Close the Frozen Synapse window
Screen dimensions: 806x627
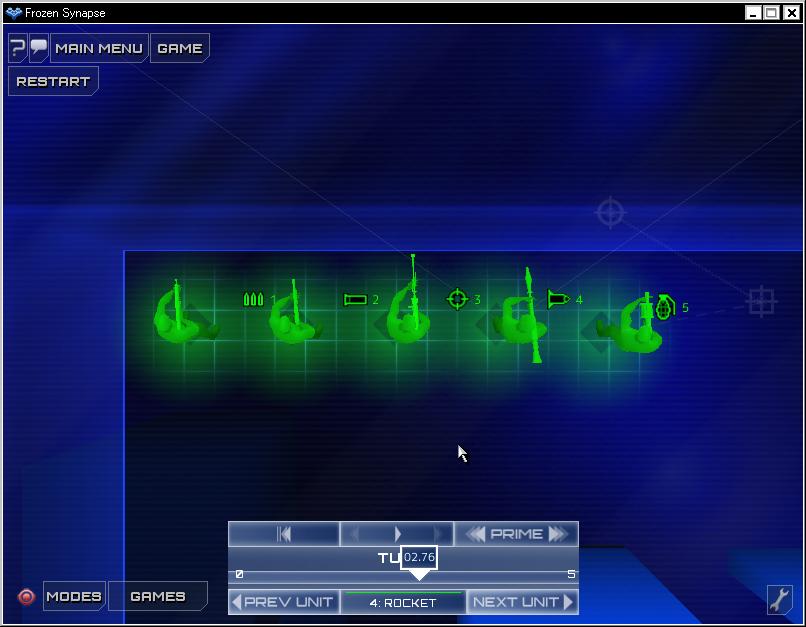pos(792,13)
